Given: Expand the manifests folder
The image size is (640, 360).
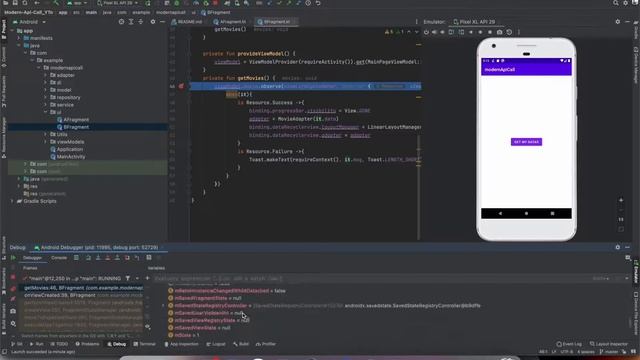Looking at the screenshot, I should (x=18, y=38).
